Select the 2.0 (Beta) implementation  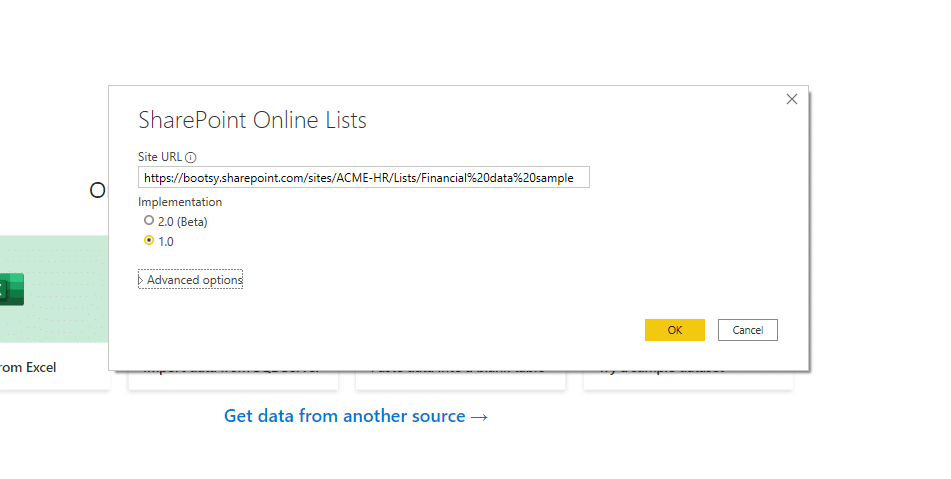coord(149,221)
